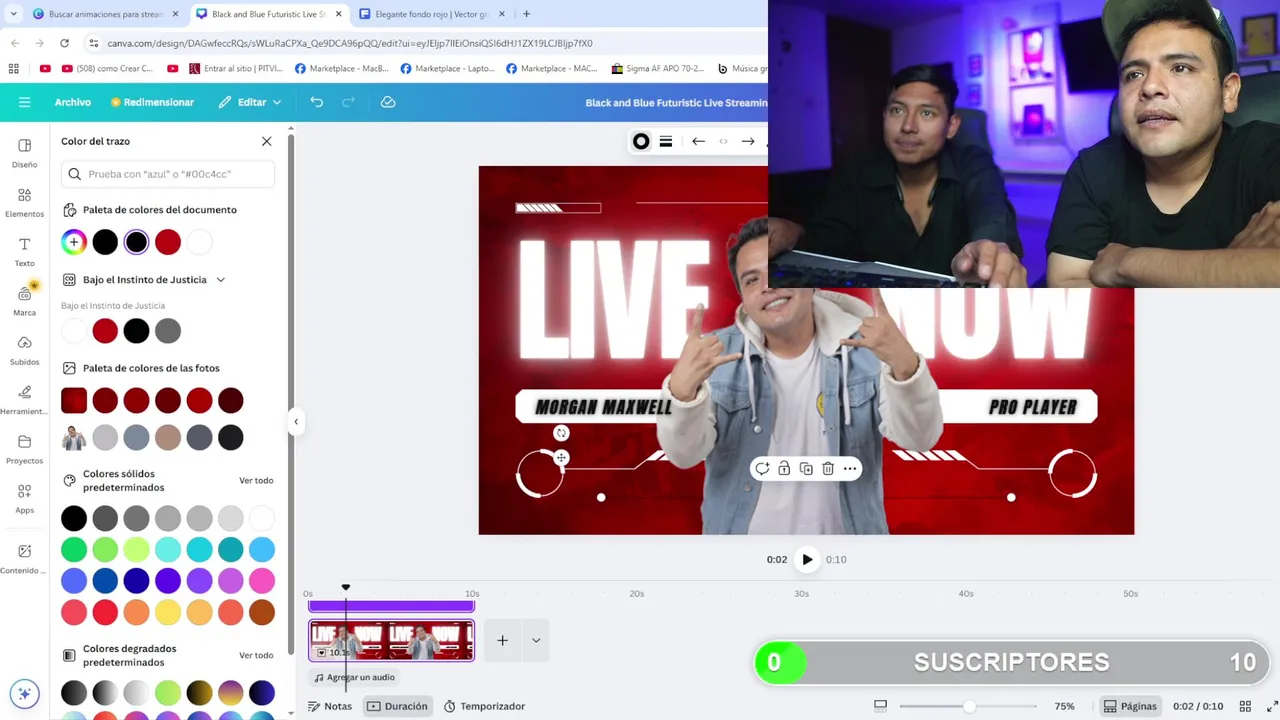Image resolution: width=1280 pixels, height=720 pixels.
Task: Open the Sigma AF APO bookmark
Action: [657, 68]
